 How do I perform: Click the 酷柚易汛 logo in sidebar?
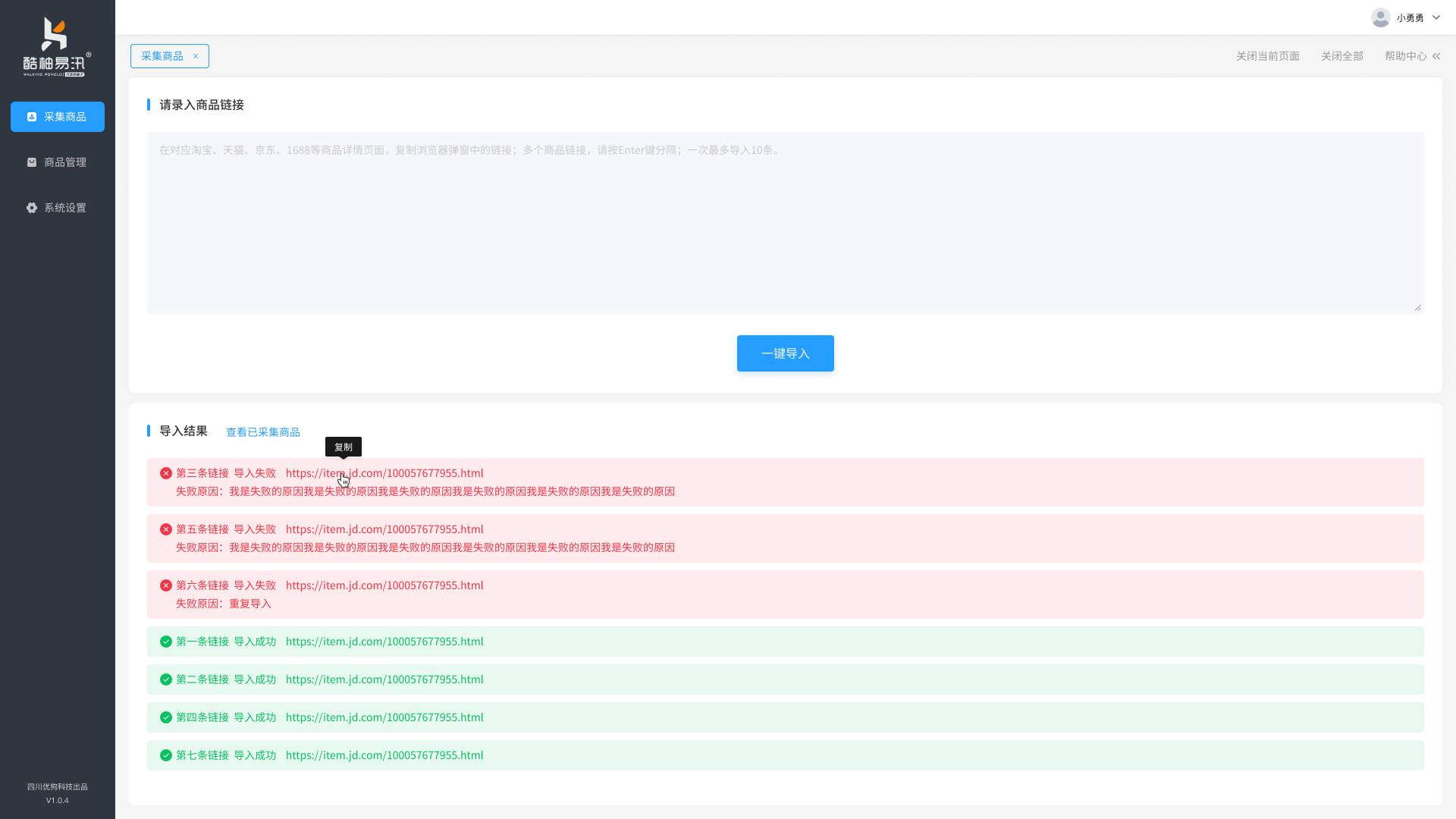(57, 47)
